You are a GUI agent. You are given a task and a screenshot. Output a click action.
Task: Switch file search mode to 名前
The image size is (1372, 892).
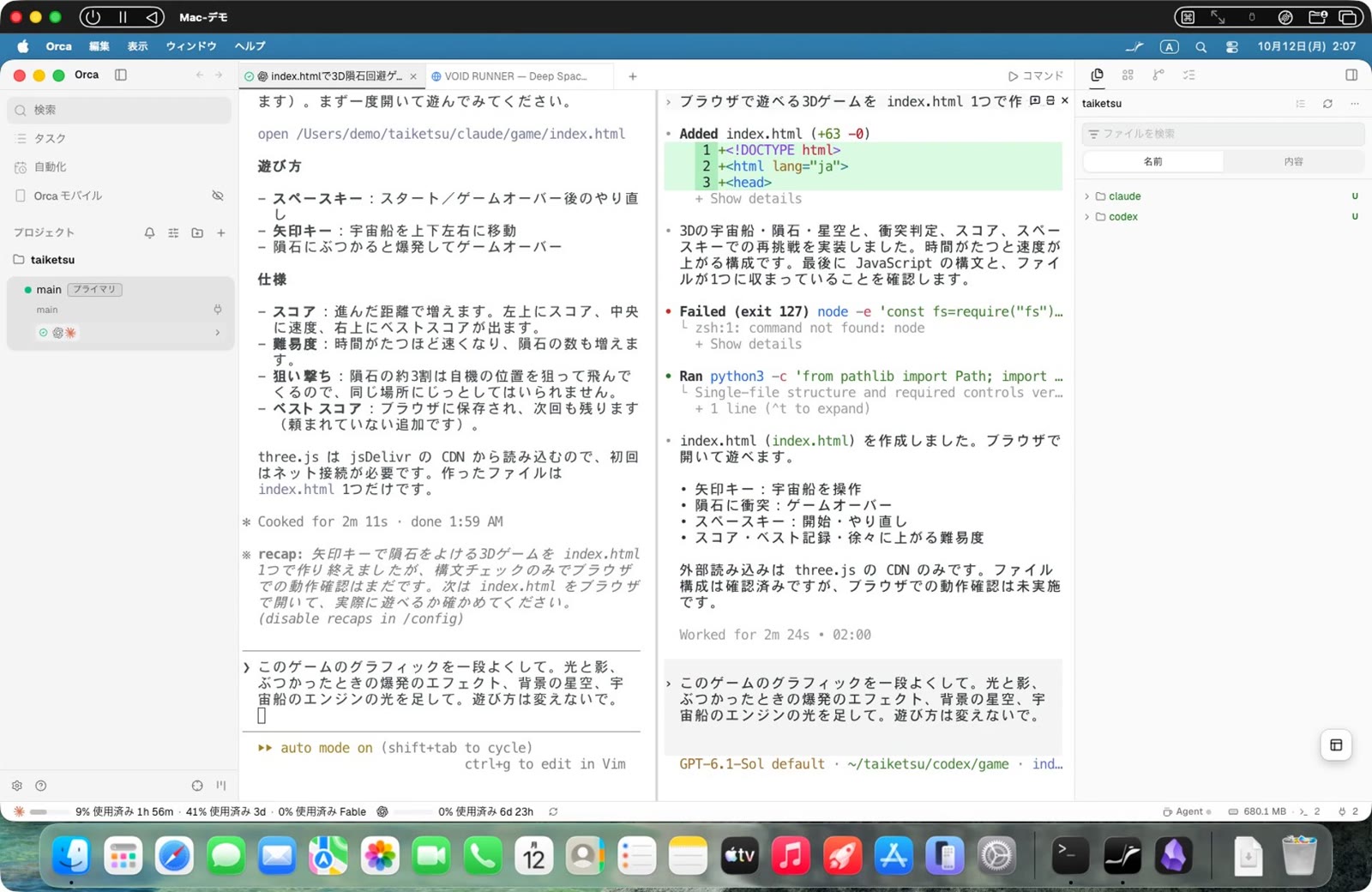point(1153,161)
